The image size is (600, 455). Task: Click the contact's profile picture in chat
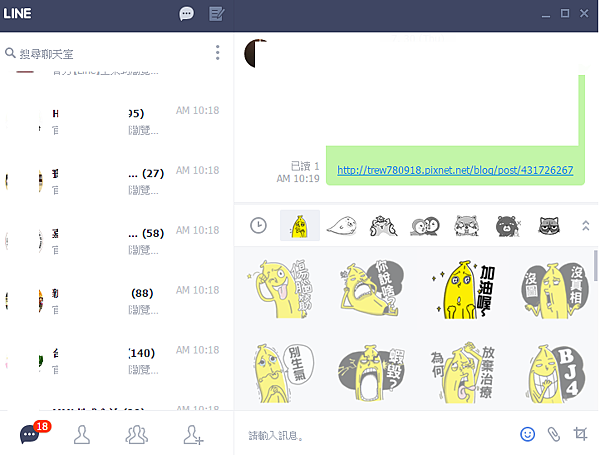coord(256,53)
